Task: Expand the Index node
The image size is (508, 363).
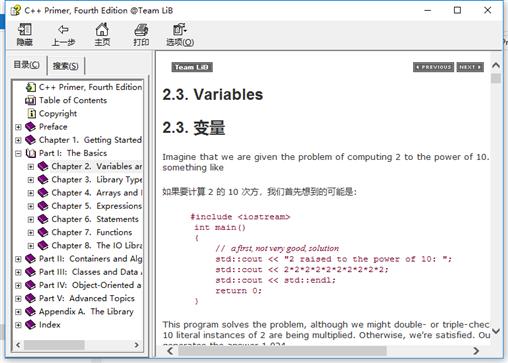Action: pos(18,325)
